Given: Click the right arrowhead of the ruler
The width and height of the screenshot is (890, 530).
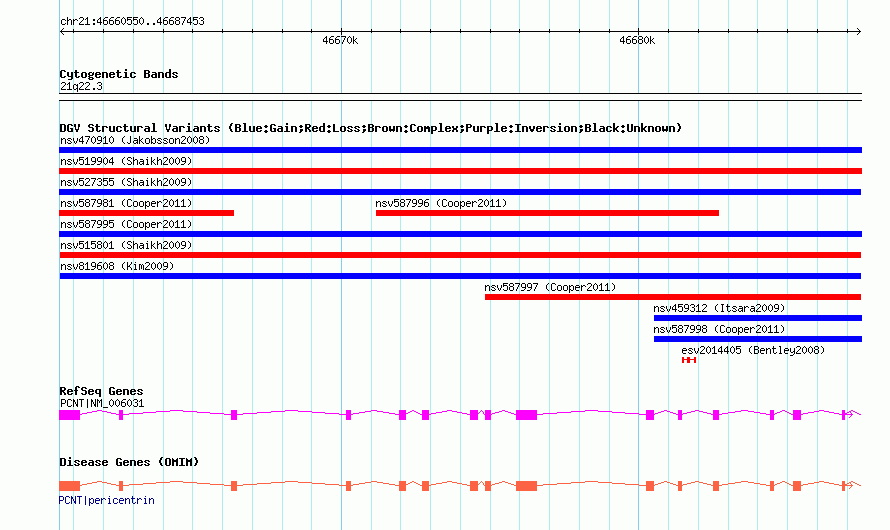Looking at the screenshot, I should click(x=858, y=31).
